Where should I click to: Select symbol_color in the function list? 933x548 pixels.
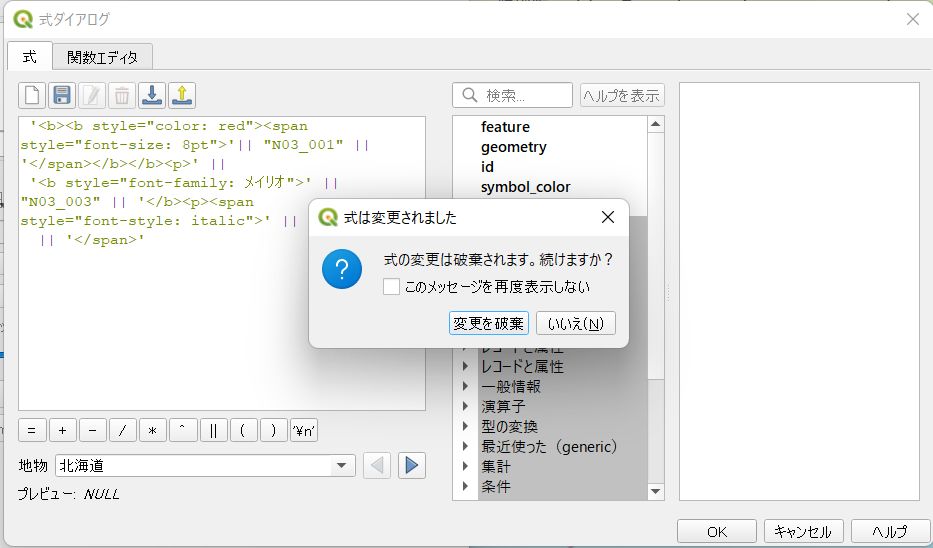(525, 187)
